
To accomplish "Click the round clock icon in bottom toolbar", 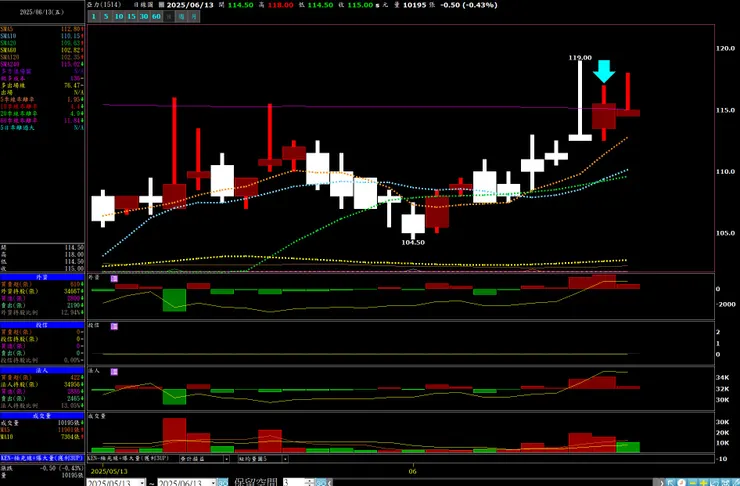I will pyautogui.click(x=681, y=483).
